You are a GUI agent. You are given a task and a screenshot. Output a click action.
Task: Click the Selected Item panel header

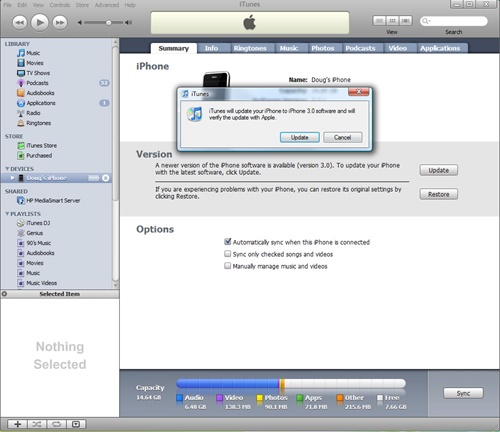click(x=60, y=294)
